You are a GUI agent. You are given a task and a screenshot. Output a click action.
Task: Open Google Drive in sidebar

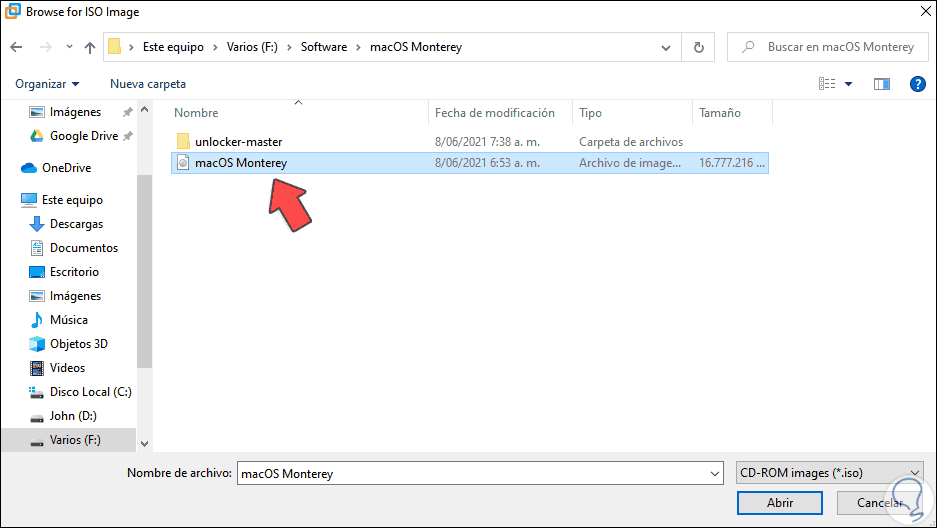(84, 136)
